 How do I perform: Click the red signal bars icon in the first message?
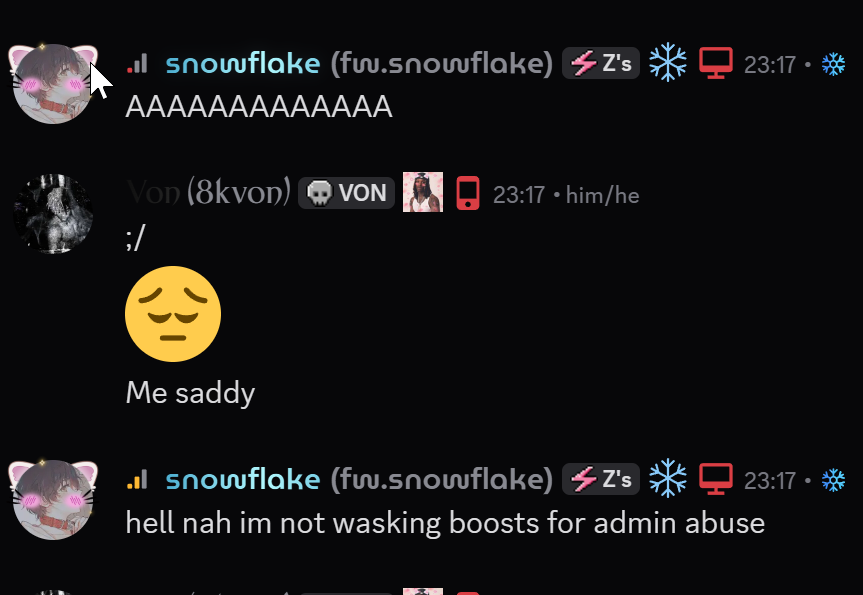point(137,63)
